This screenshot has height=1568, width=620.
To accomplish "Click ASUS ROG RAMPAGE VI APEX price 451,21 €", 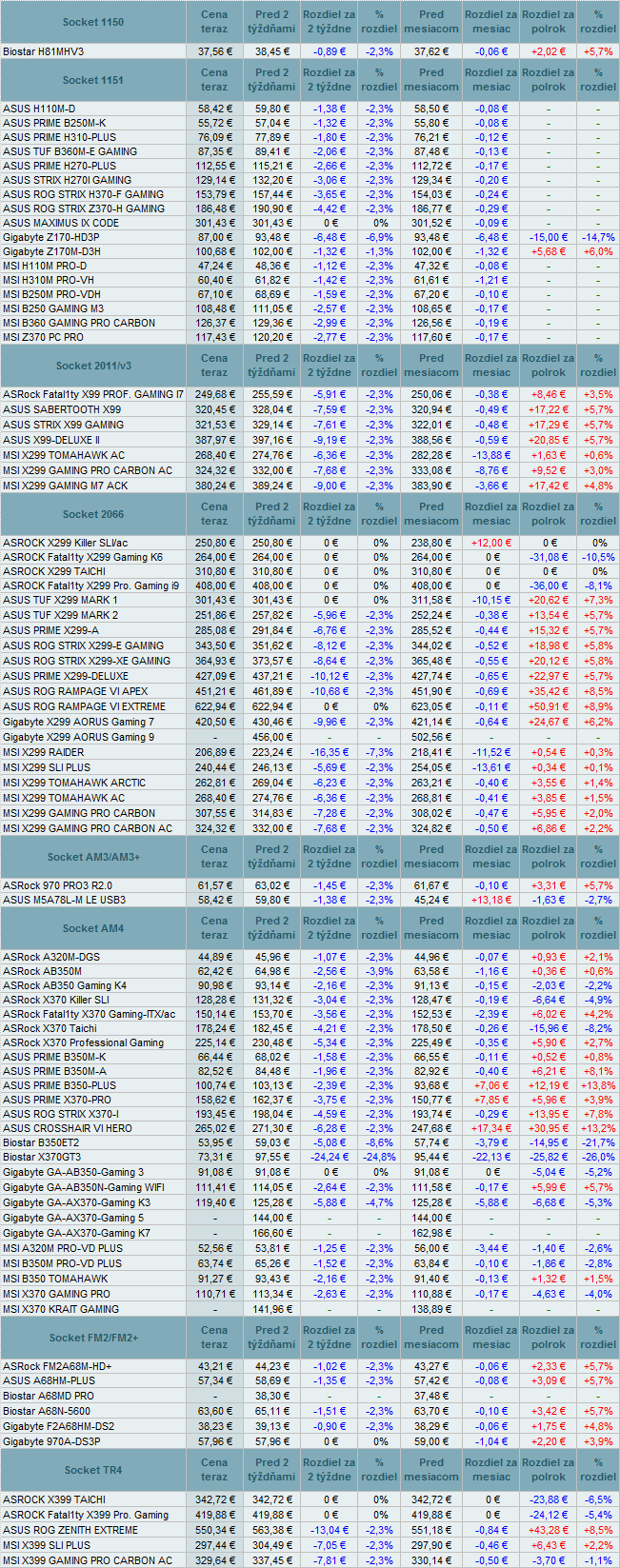I will pos(213,691).
